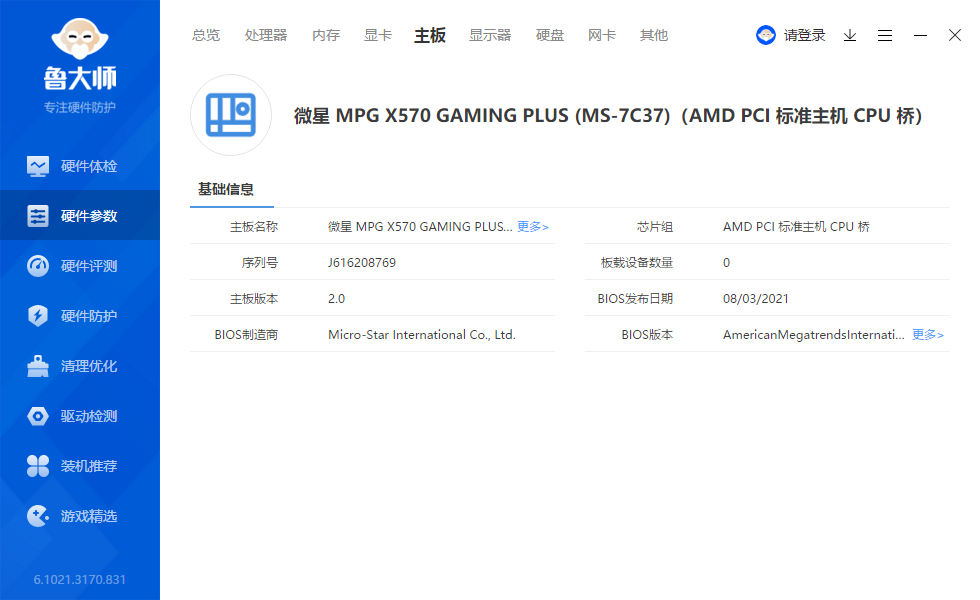980x600 pixels.
Task: Click the 序列号 field label
Action: [260, 262]
